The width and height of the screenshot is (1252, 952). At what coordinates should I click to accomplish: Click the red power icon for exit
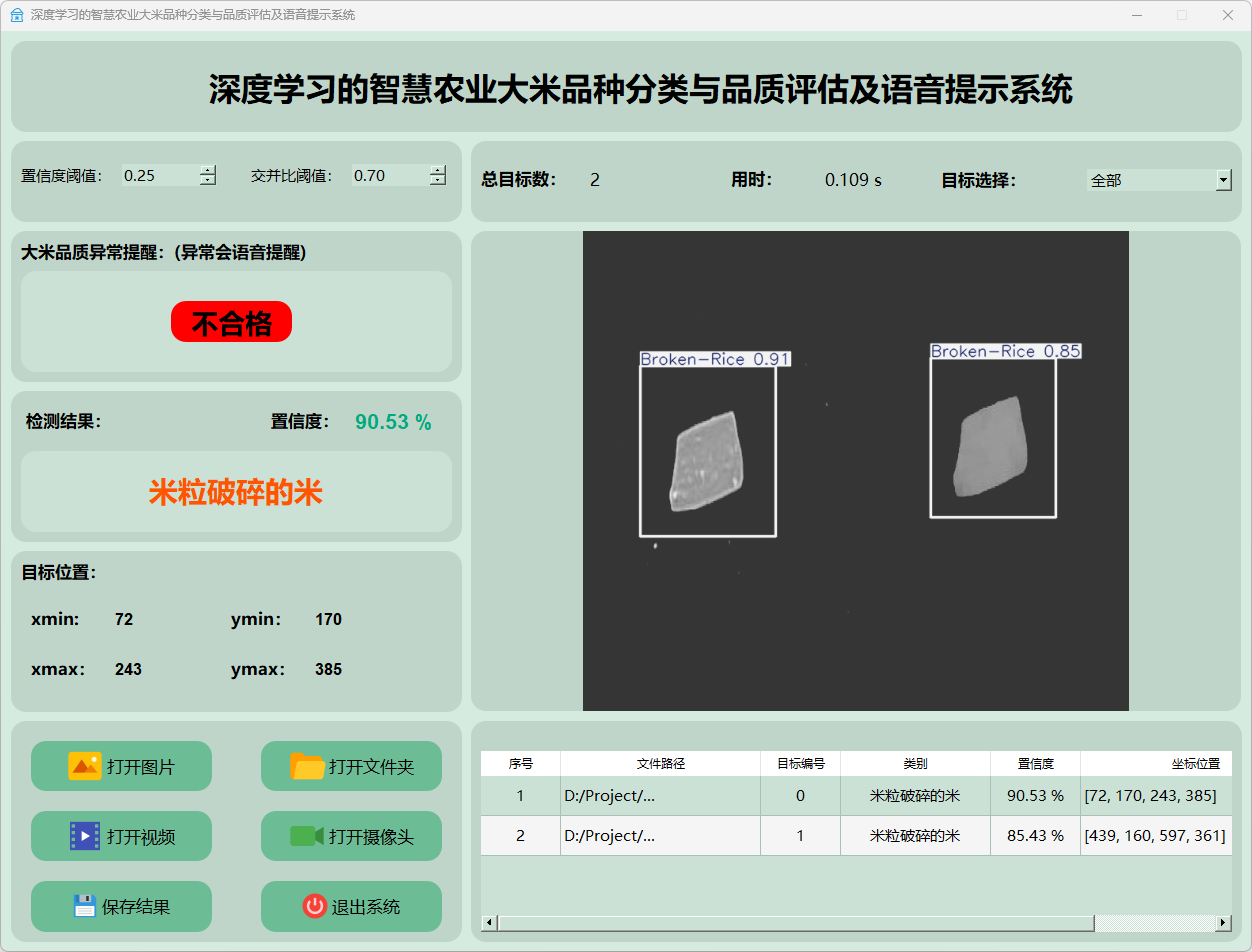click(x=314, y=906)
